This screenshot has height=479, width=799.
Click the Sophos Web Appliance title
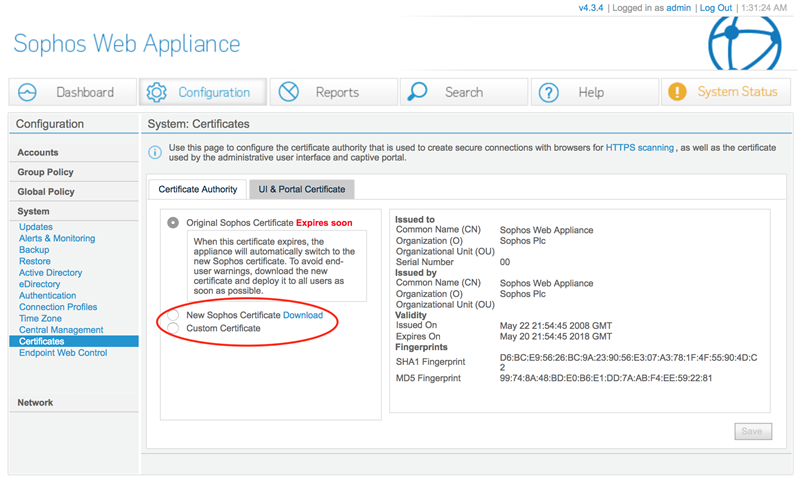pyautogui.click(x=127, y=44)
